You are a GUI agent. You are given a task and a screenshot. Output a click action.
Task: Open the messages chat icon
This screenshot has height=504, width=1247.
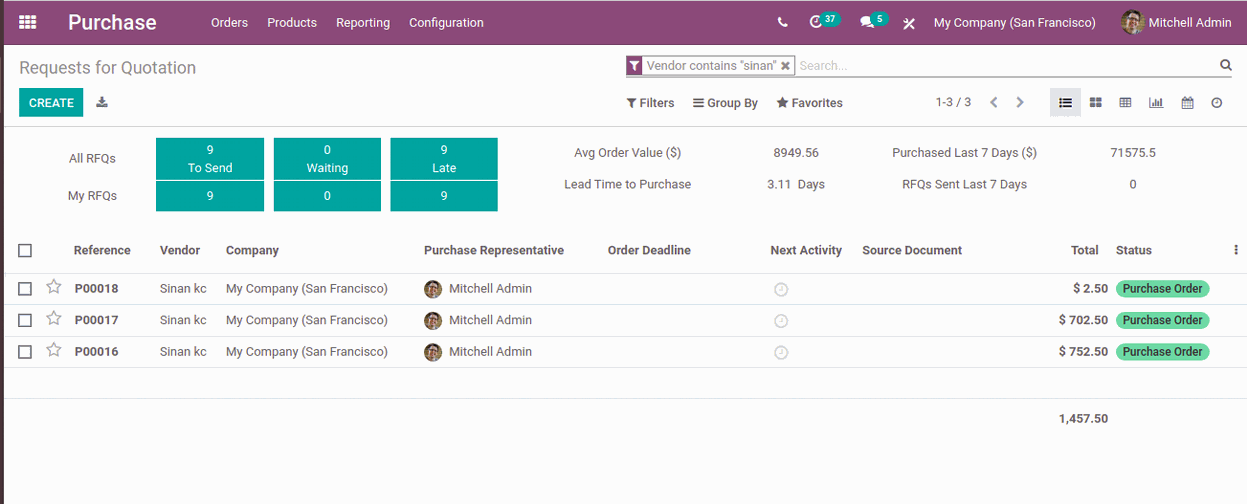coord(867,22)
